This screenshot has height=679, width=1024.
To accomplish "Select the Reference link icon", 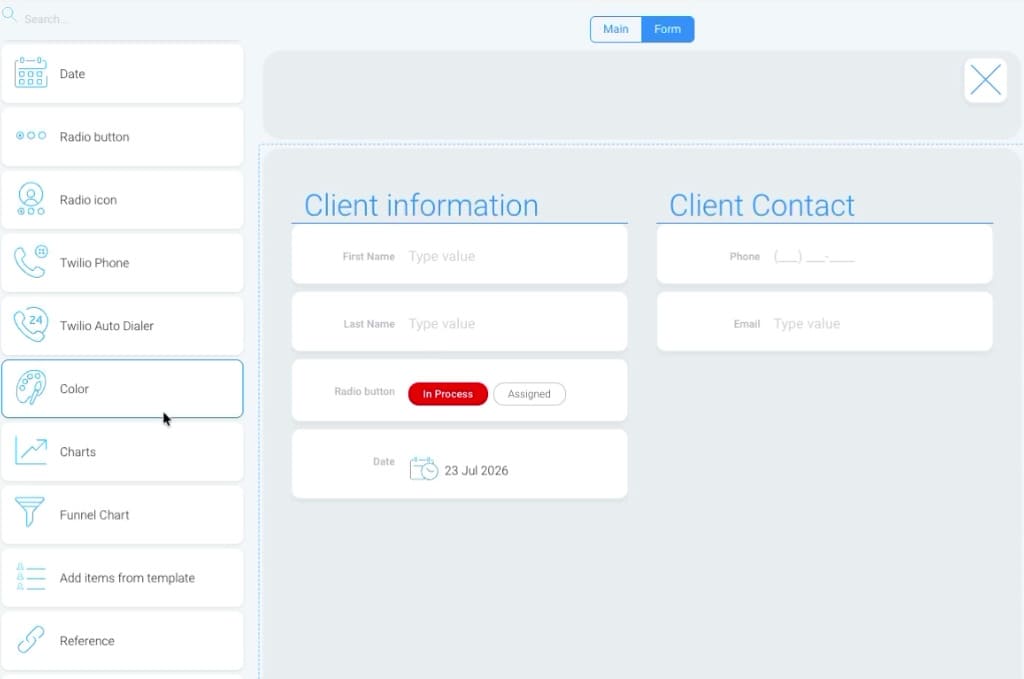I will click(x=31, y=640).
